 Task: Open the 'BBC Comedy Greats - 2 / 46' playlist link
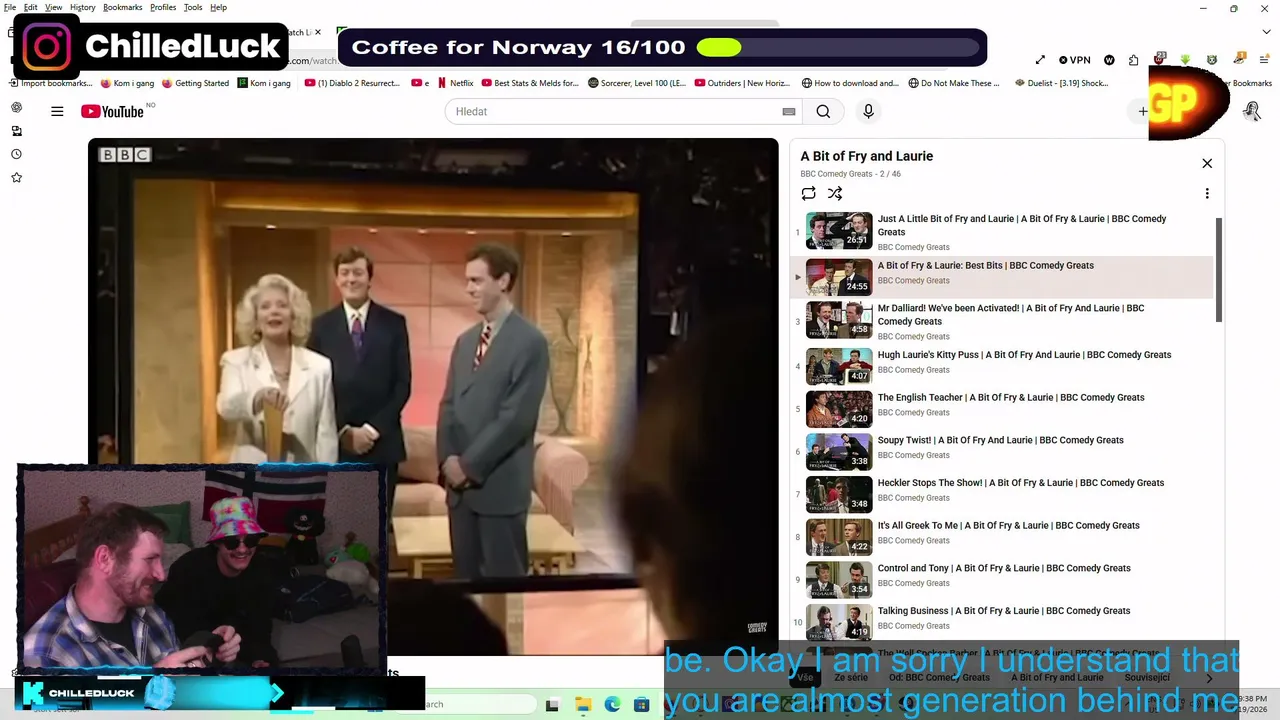(850, 174)
